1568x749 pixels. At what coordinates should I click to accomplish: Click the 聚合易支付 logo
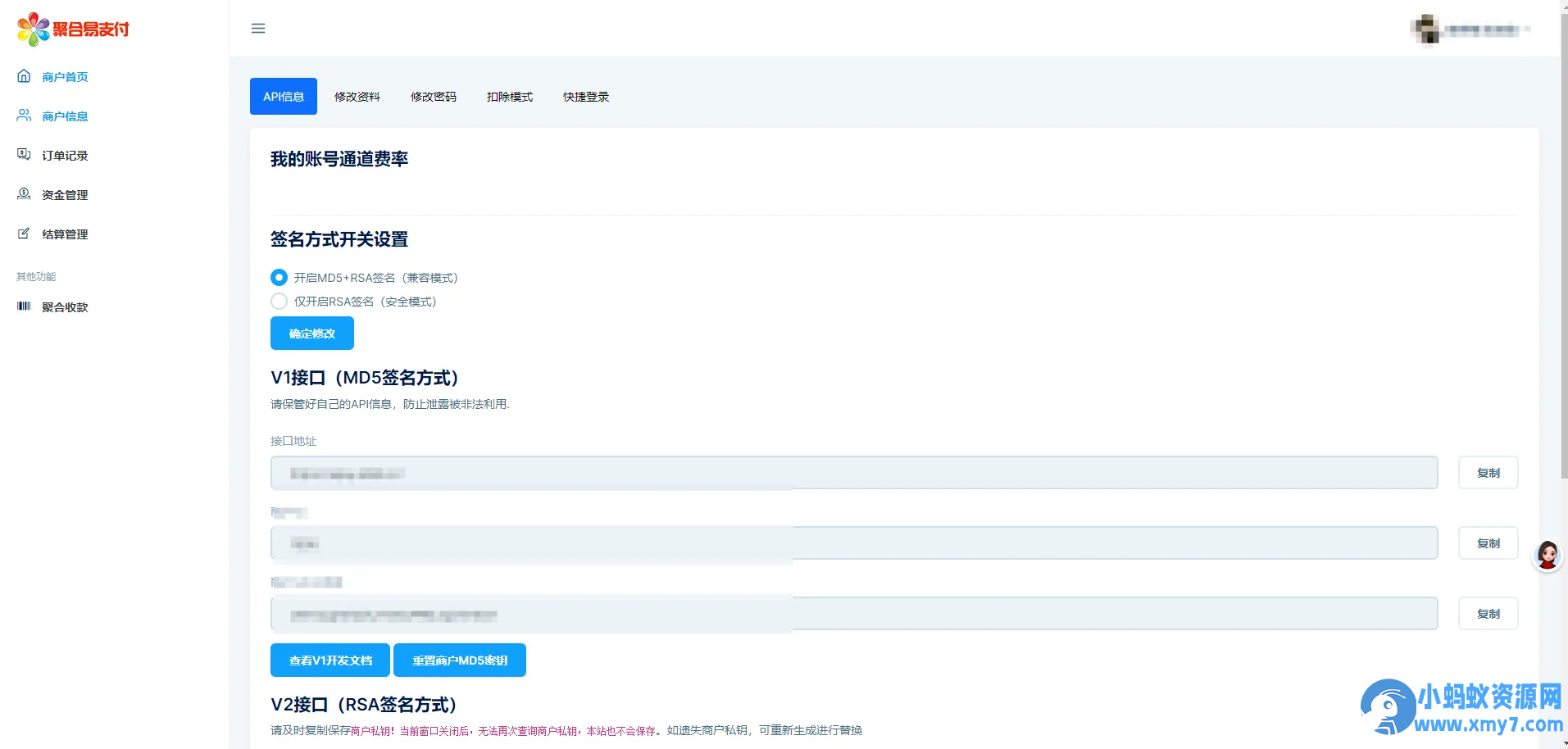pyautogui.click(x=73, y=30)
